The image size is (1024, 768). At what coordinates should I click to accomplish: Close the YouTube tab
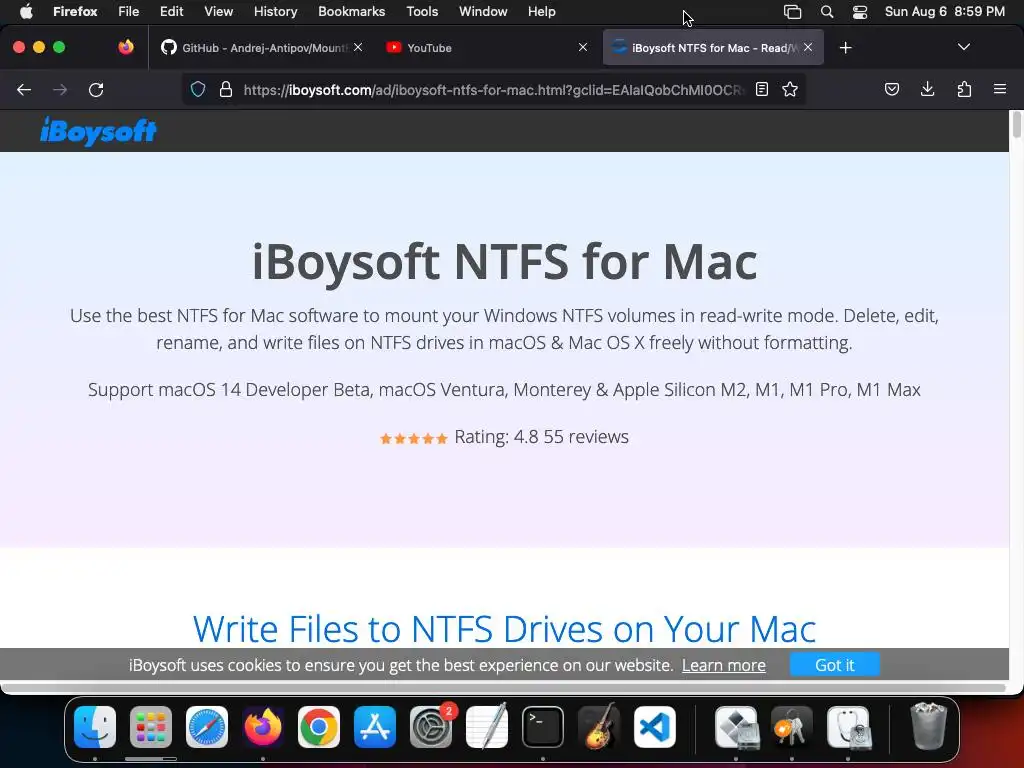click(583, 47)
